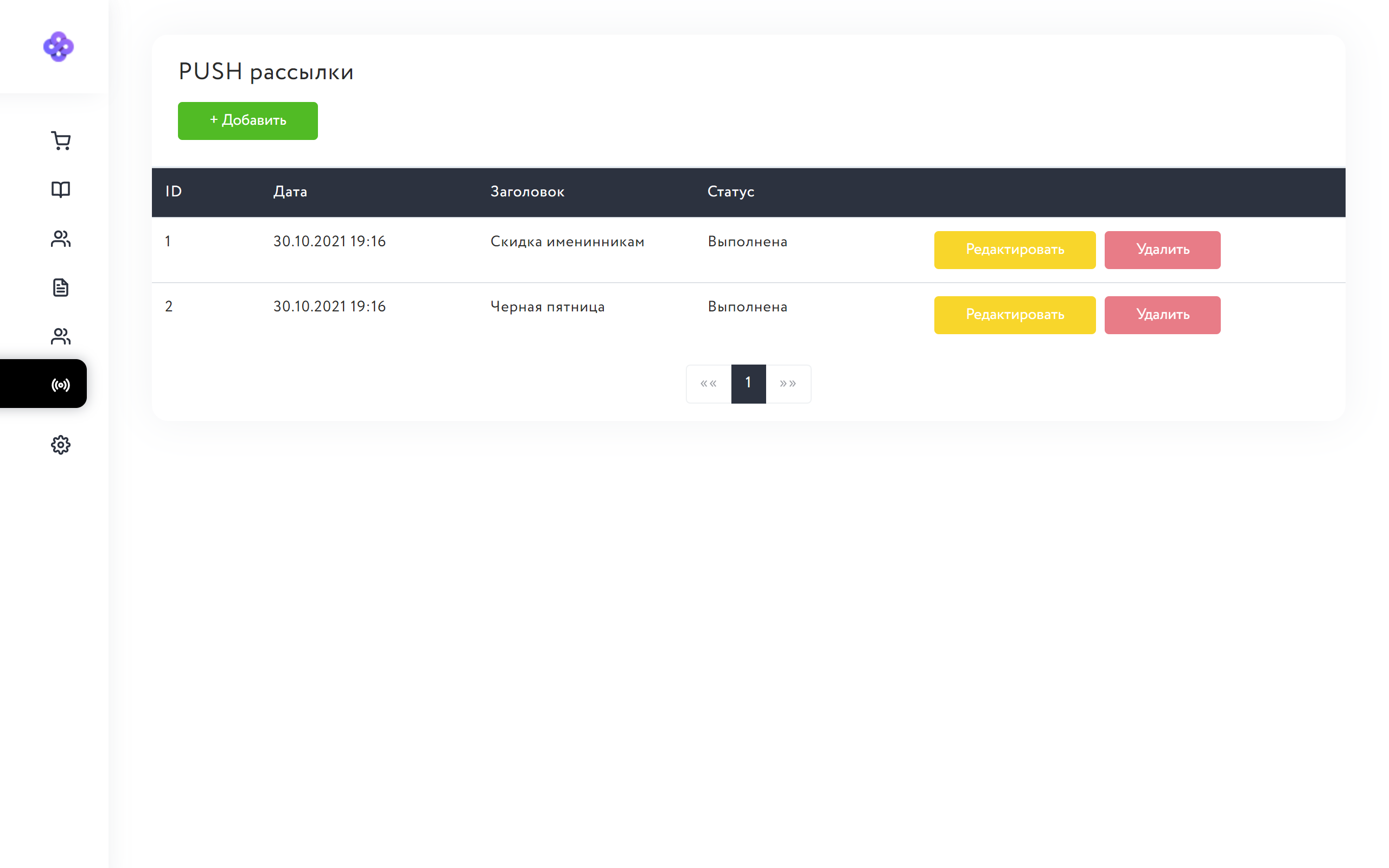This screenshot has height=868, width=1389.
Task: Open the document page icon
Action: pos(60,287)
